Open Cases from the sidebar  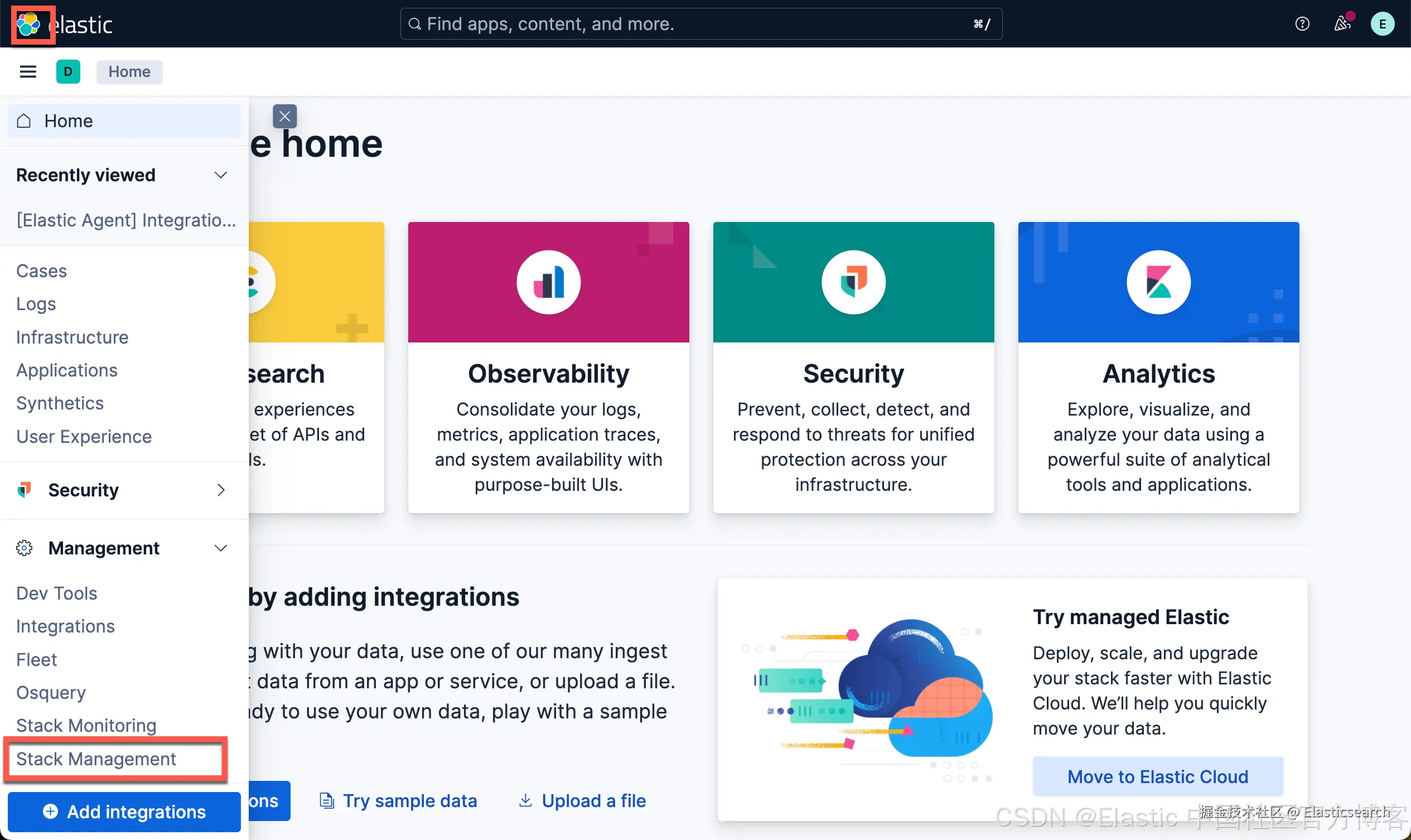click(41, 271)
